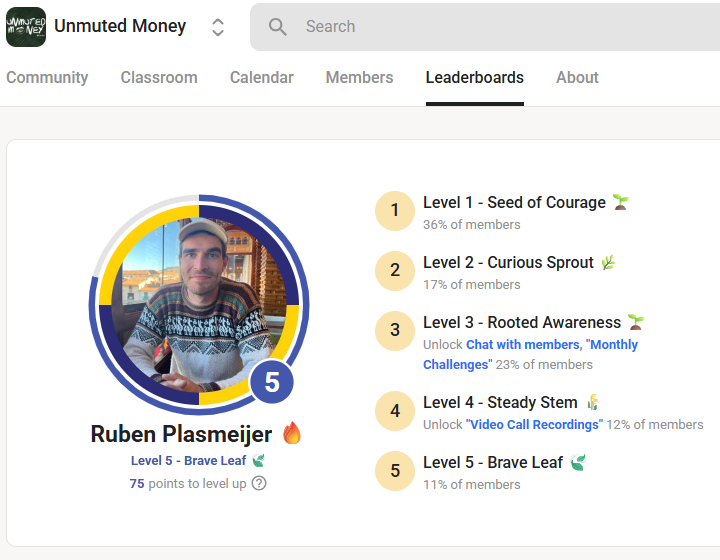
Task: Open the Chat with members link
Action: (x=522, y=345)
